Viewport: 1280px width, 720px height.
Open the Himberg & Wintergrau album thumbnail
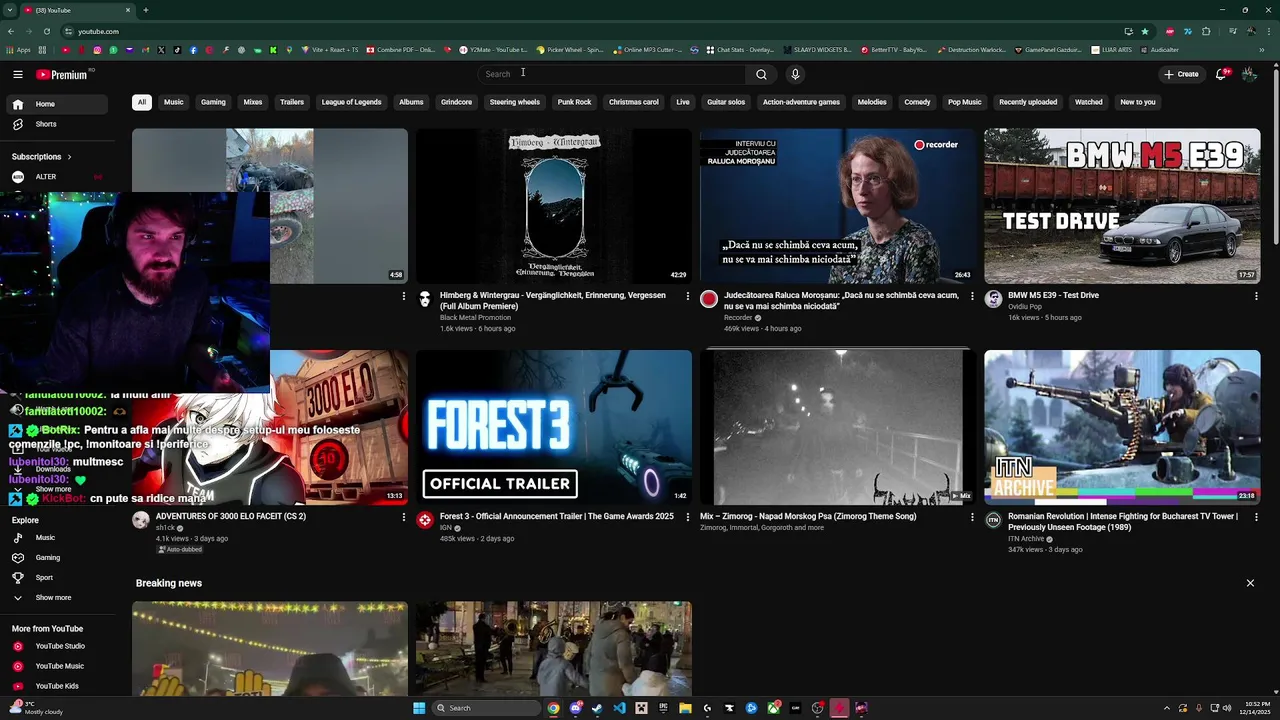point(554,206)
